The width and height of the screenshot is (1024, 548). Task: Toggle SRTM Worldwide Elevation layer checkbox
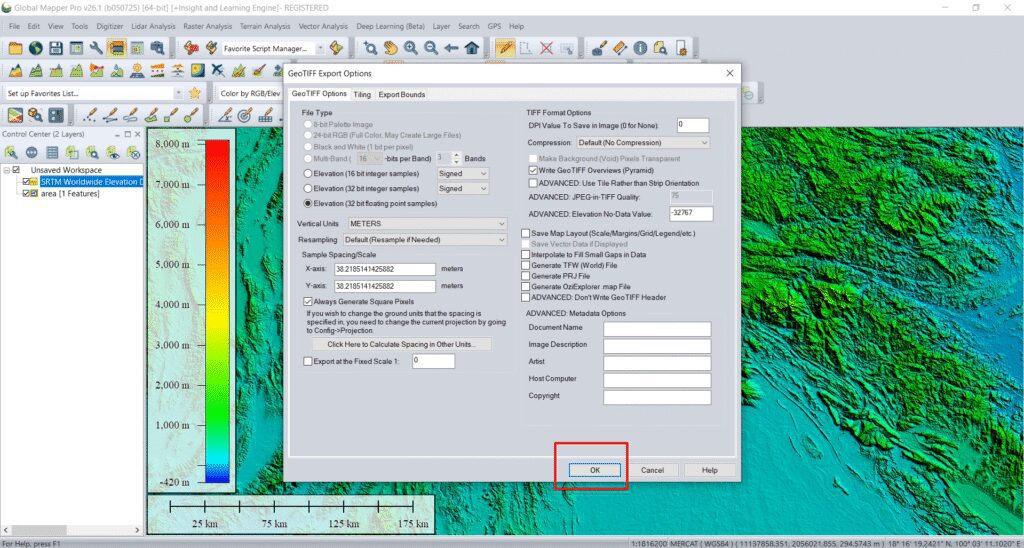(26, 182)
